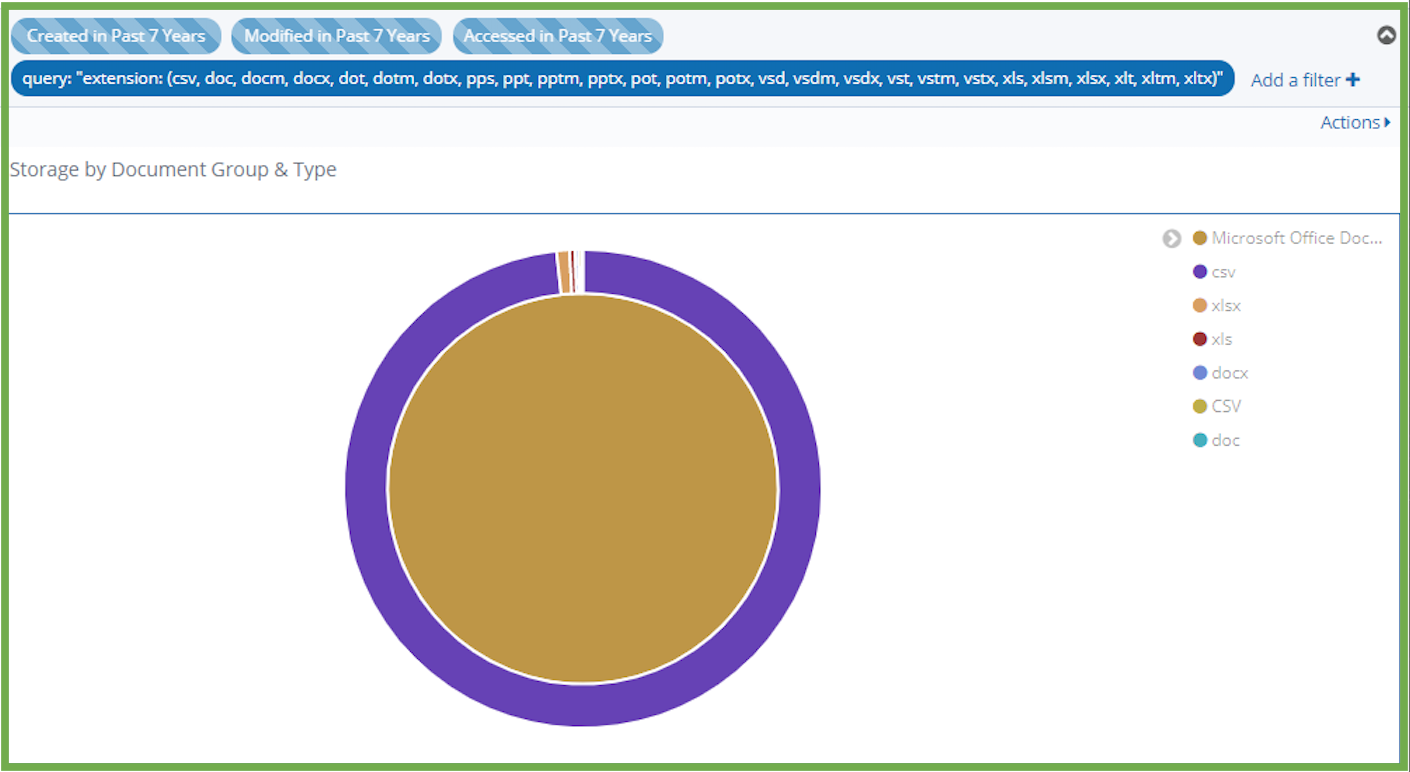
Task: Click the tan inner pie circle
Action: 582,490
